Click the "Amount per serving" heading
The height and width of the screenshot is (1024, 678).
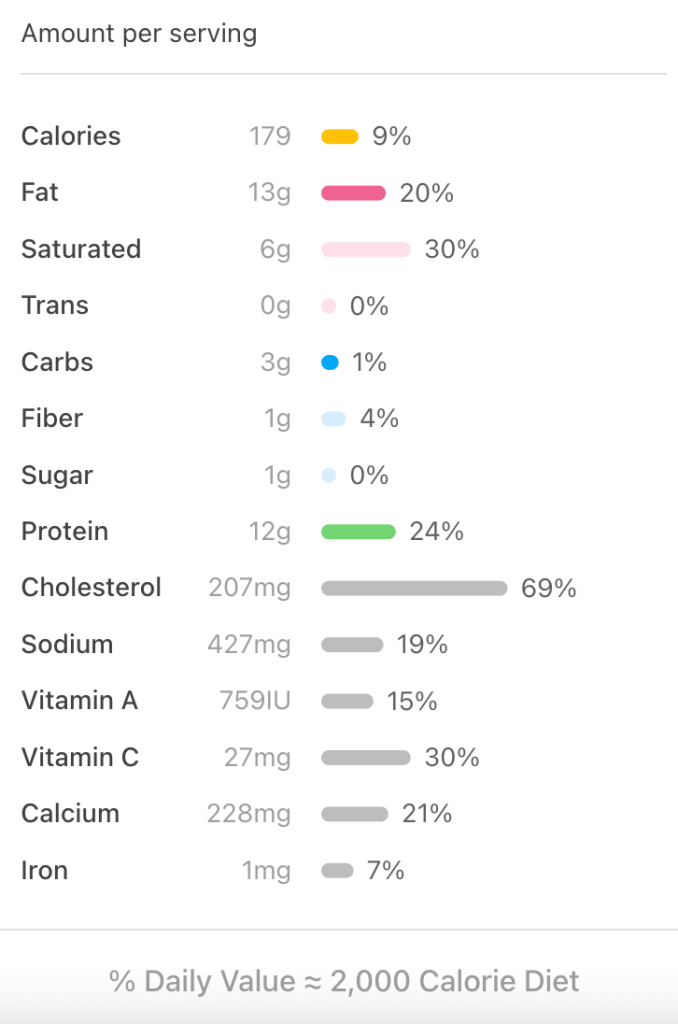139,34
